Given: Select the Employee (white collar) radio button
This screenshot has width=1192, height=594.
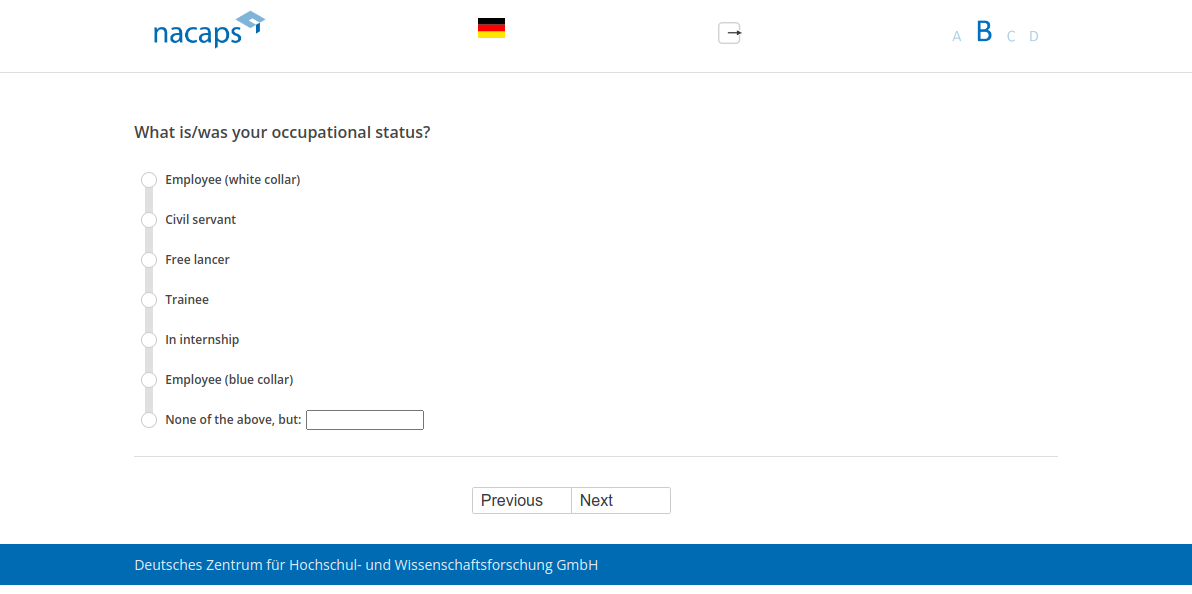Looking at the screenshot, I should [x=149, y=180].
